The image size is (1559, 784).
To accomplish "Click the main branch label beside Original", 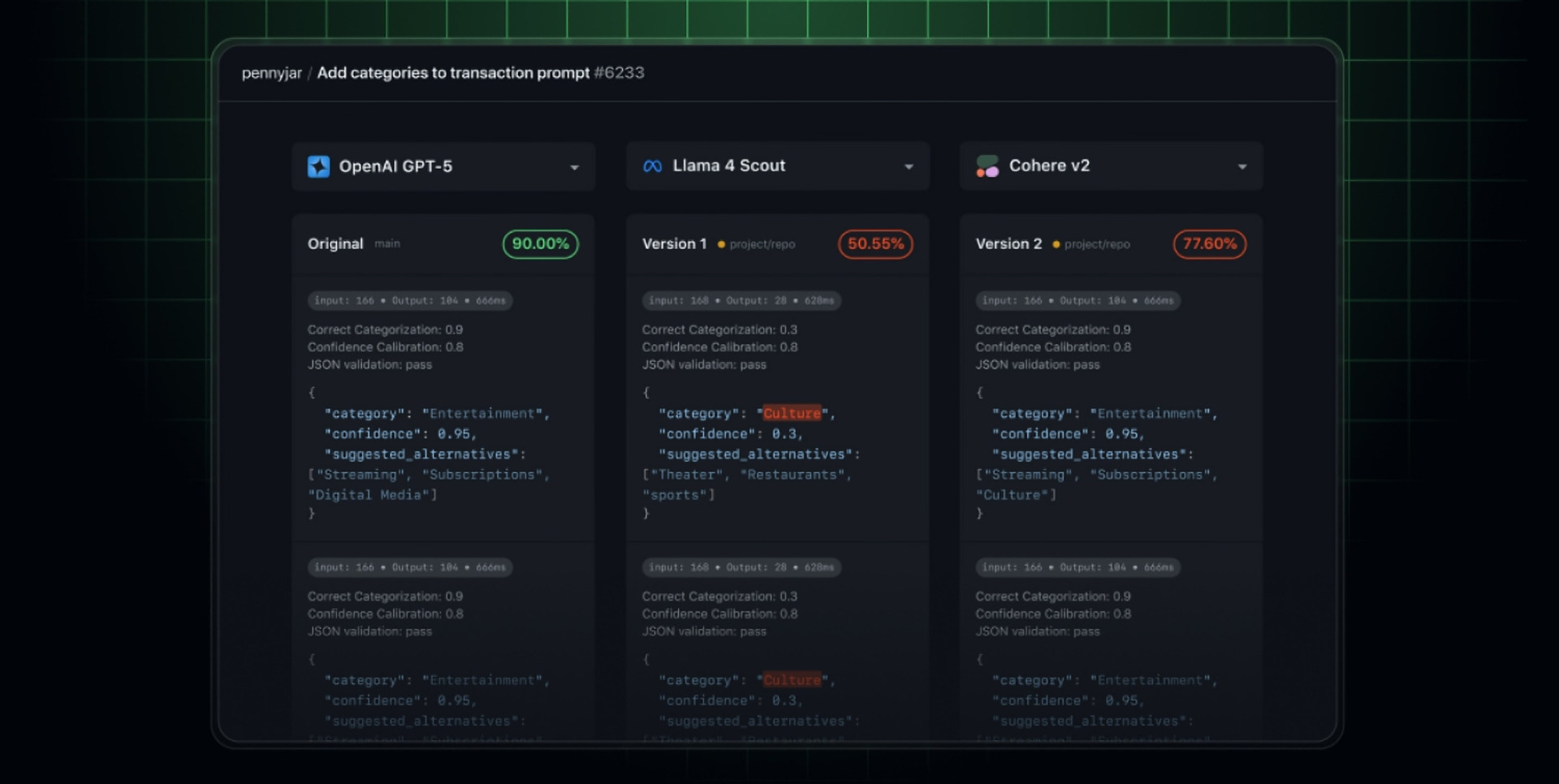I will [387, 243].
